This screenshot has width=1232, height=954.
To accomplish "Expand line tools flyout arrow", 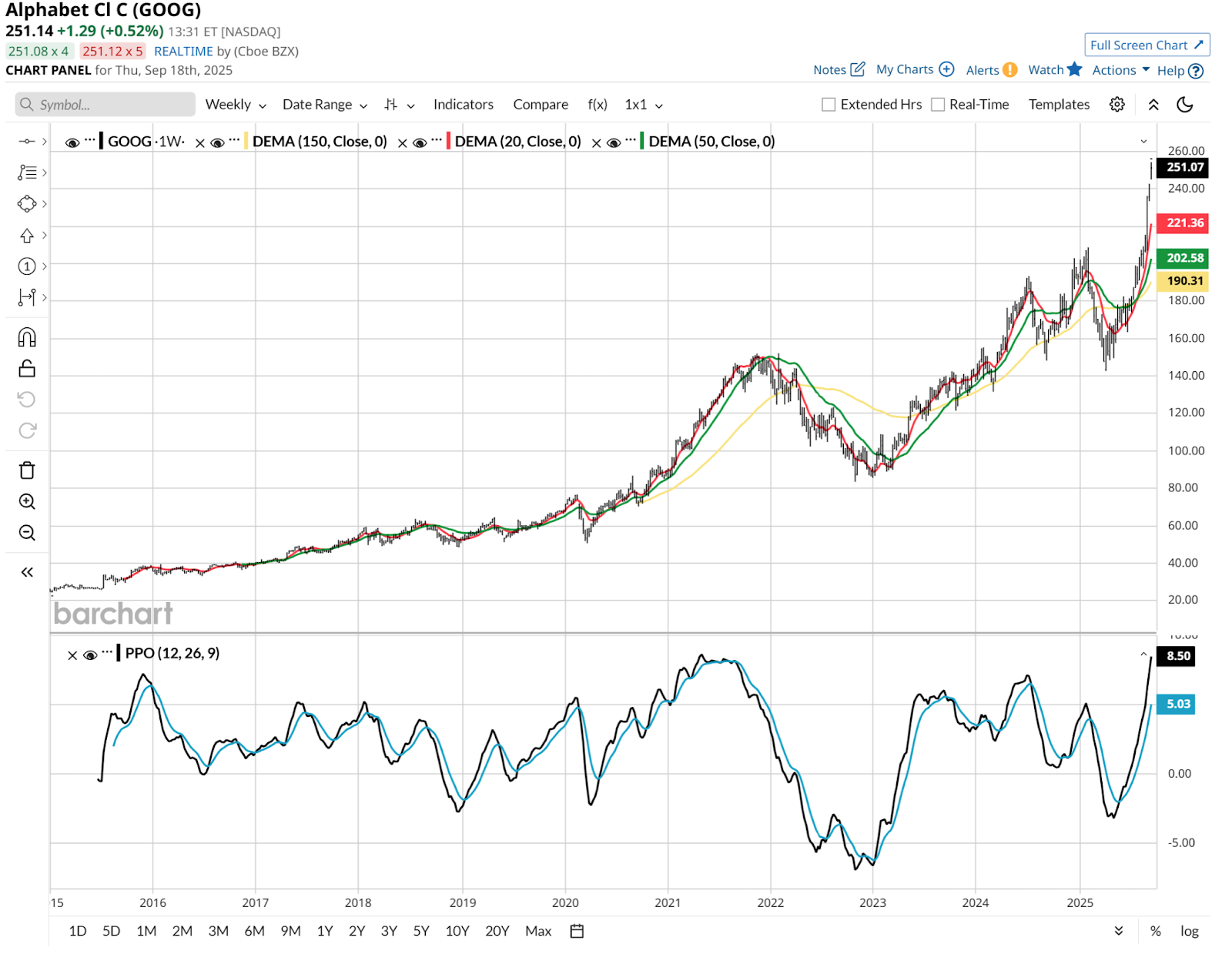I will pyautogui.click(x=45, y=142).
